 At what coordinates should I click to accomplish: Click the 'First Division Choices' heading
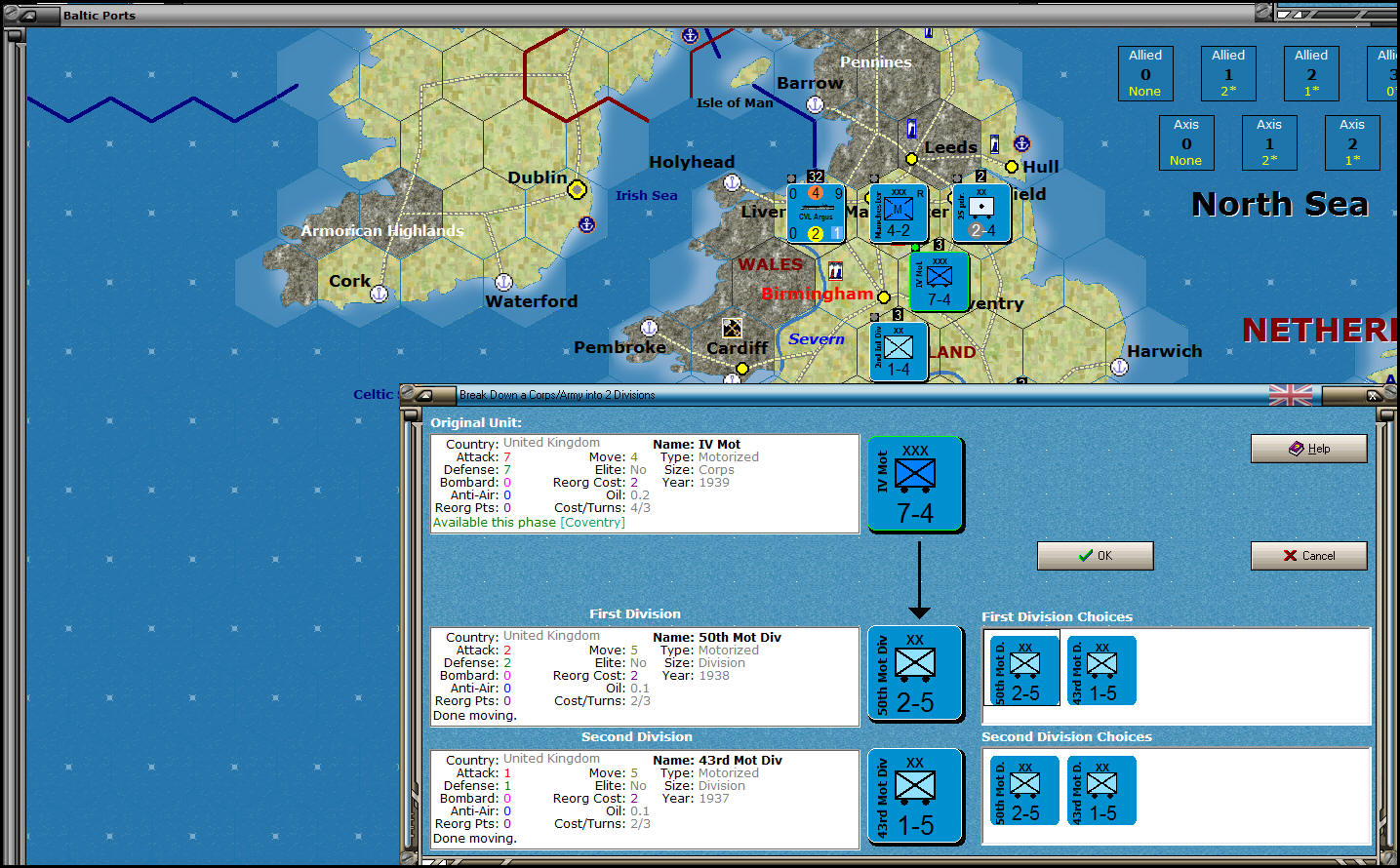pos(1057,617)
